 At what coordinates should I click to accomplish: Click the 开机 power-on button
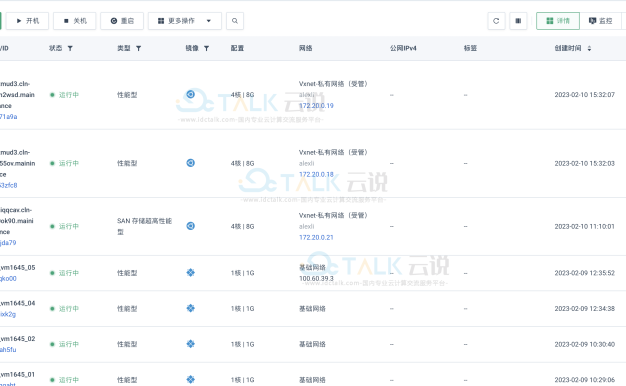pos(28,21)
